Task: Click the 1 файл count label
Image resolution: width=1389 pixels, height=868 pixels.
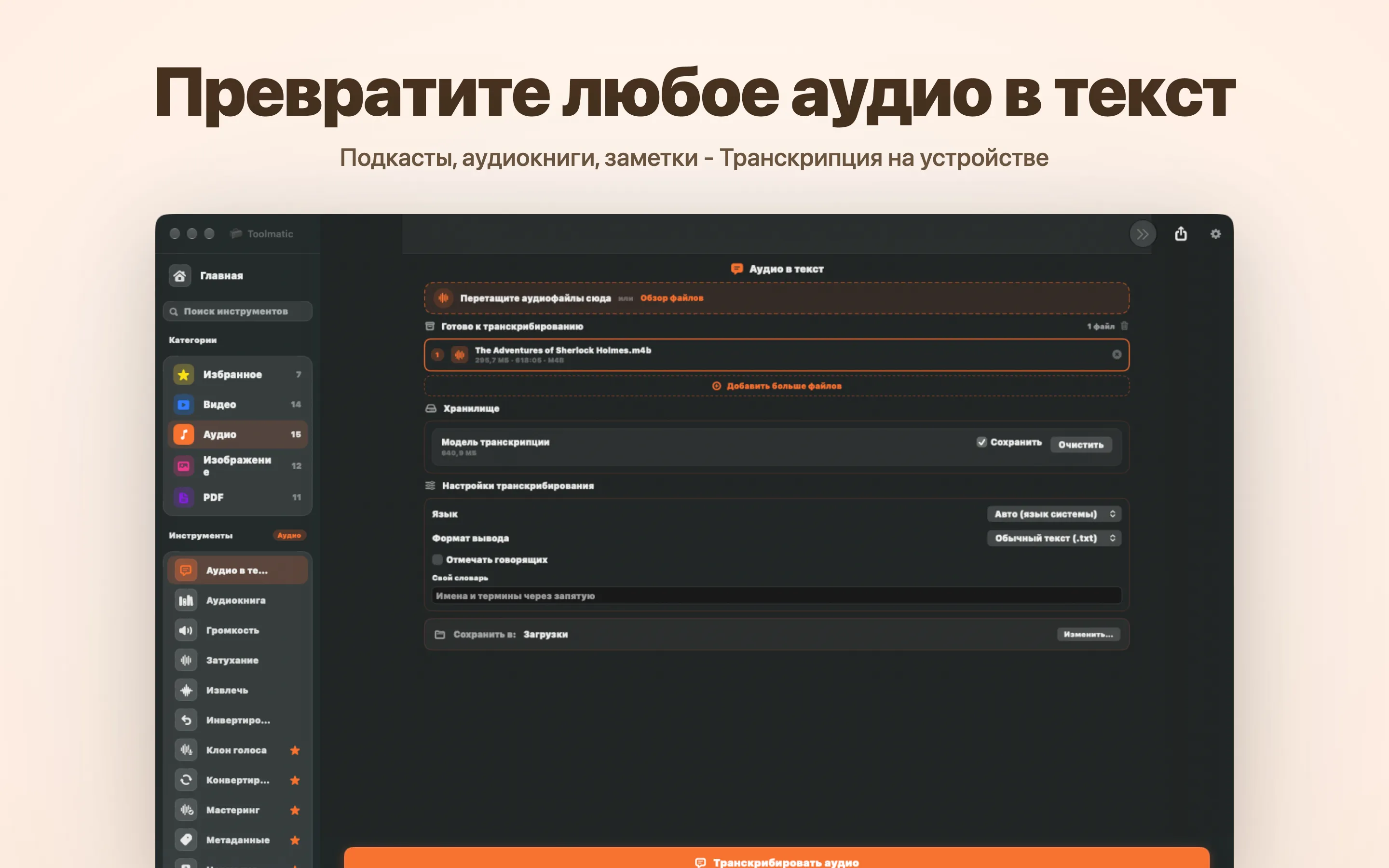Action: [1100, 326]
